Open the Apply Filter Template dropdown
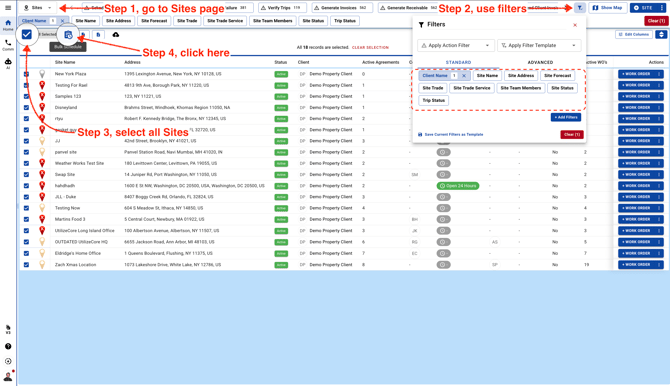Viewport: 670px width, 386px height. 539,45
